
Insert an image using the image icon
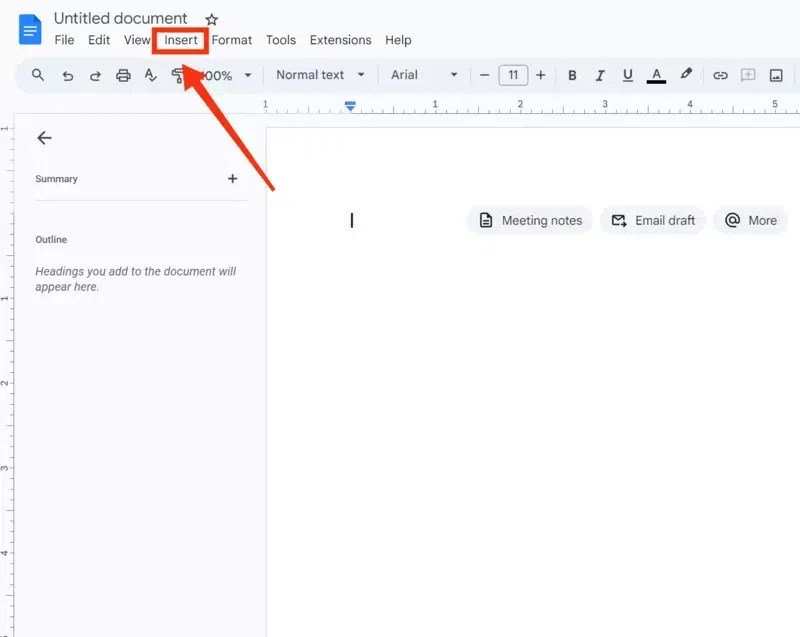pyautogui.click(x=776, y=75)
